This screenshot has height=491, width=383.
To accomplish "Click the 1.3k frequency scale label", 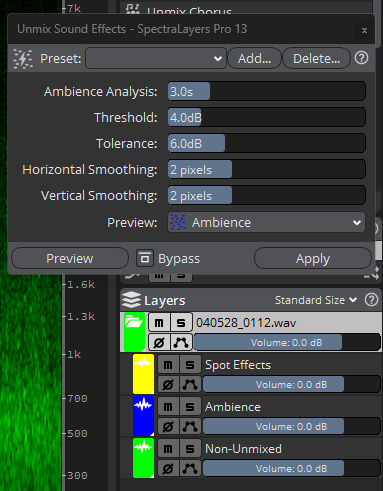I will tap(81, 316).
